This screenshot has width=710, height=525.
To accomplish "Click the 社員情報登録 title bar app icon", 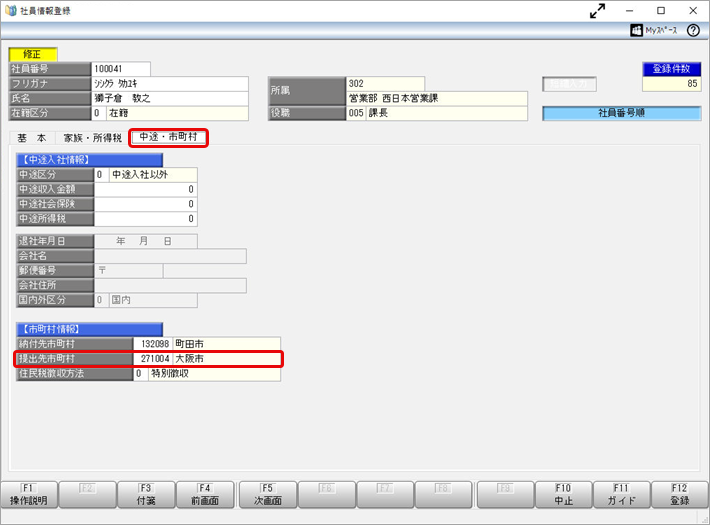I will pyautogui.click(x=10, y=10).
